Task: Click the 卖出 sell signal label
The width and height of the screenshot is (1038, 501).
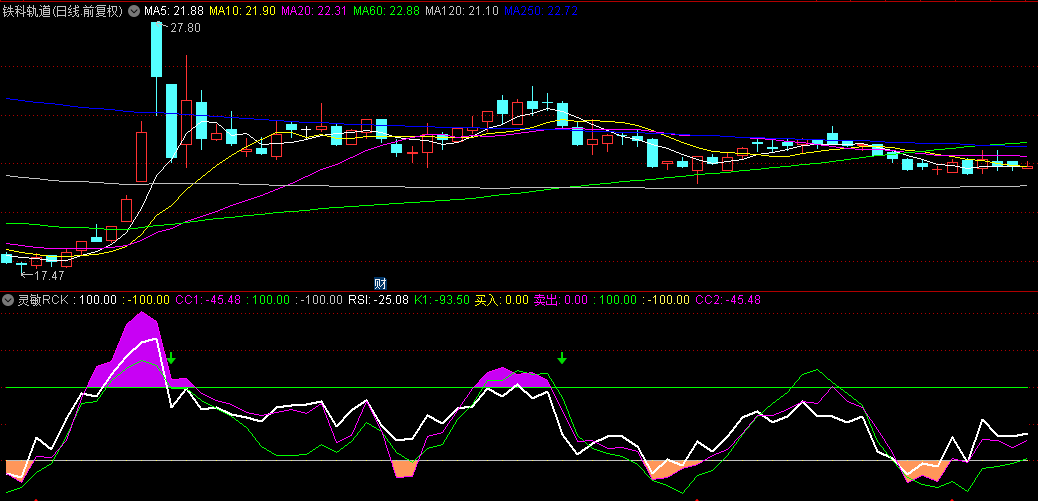Action: pyautogui.click(x=558, y=299)
